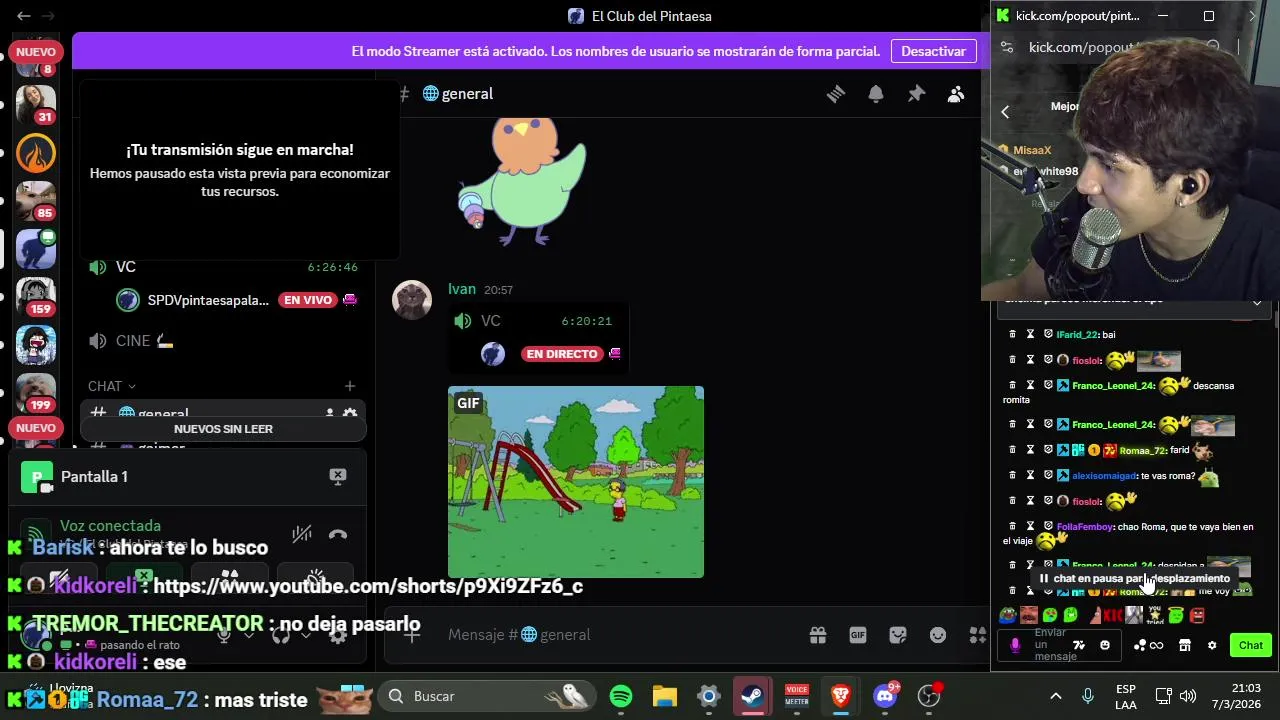1280x720 pixels.
Task: Open Kick chat settings gear
Action: coord(1212,645)
